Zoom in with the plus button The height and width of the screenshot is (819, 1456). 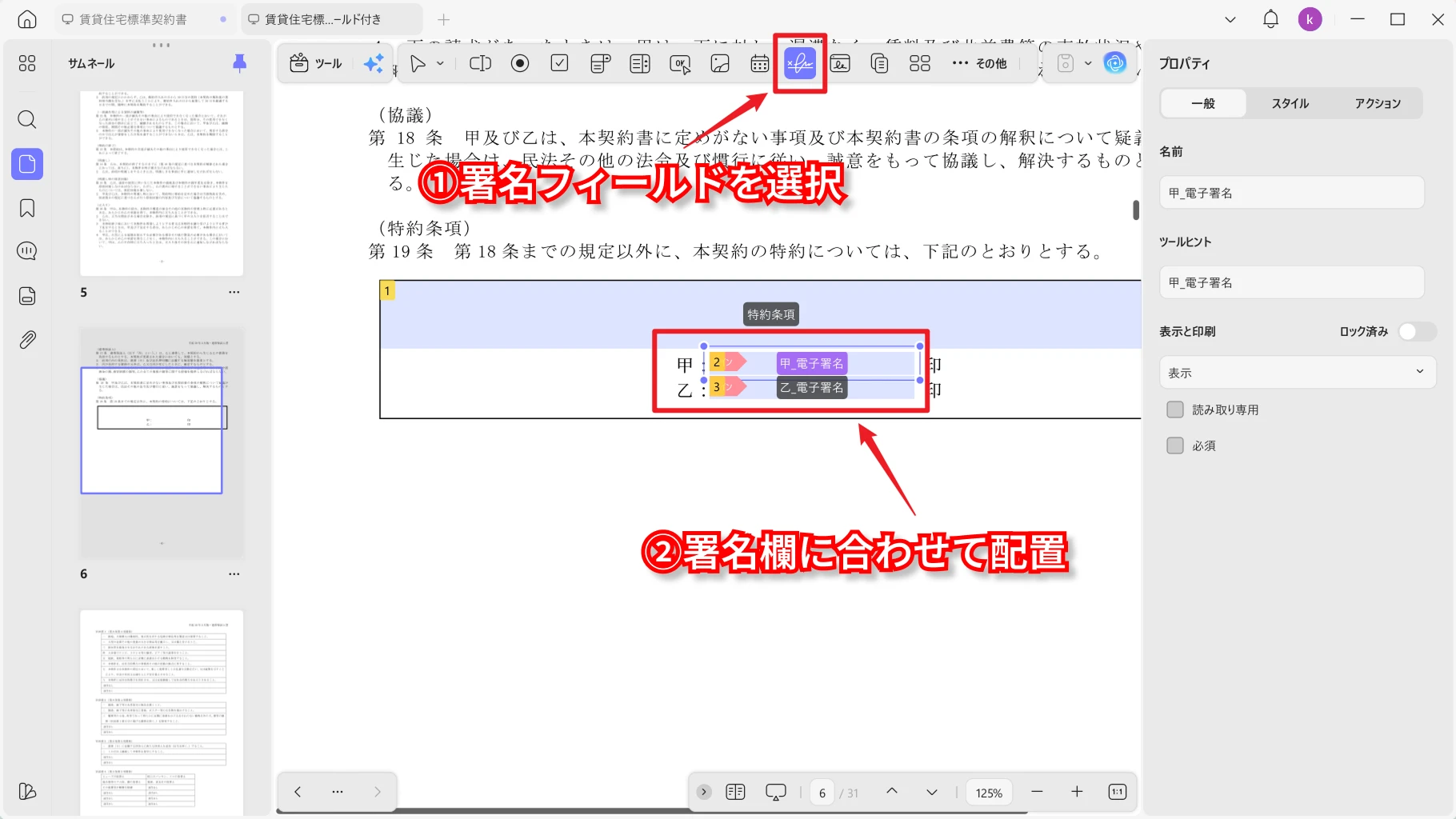coord(1077,791)
